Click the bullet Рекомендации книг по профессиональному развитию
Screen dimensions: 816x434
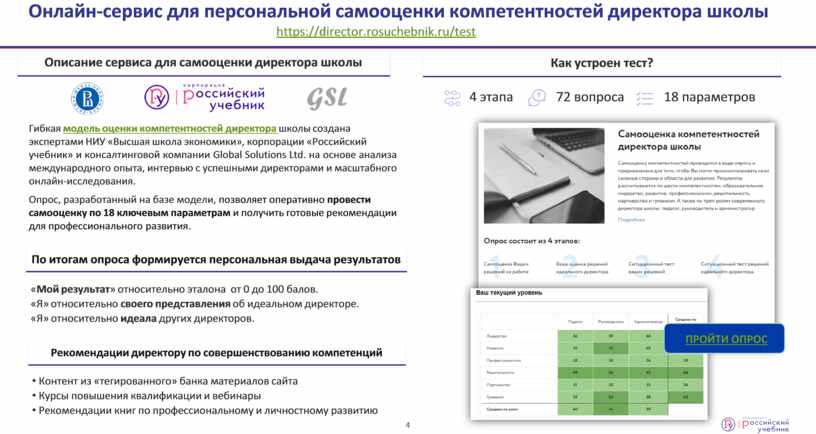205,411
